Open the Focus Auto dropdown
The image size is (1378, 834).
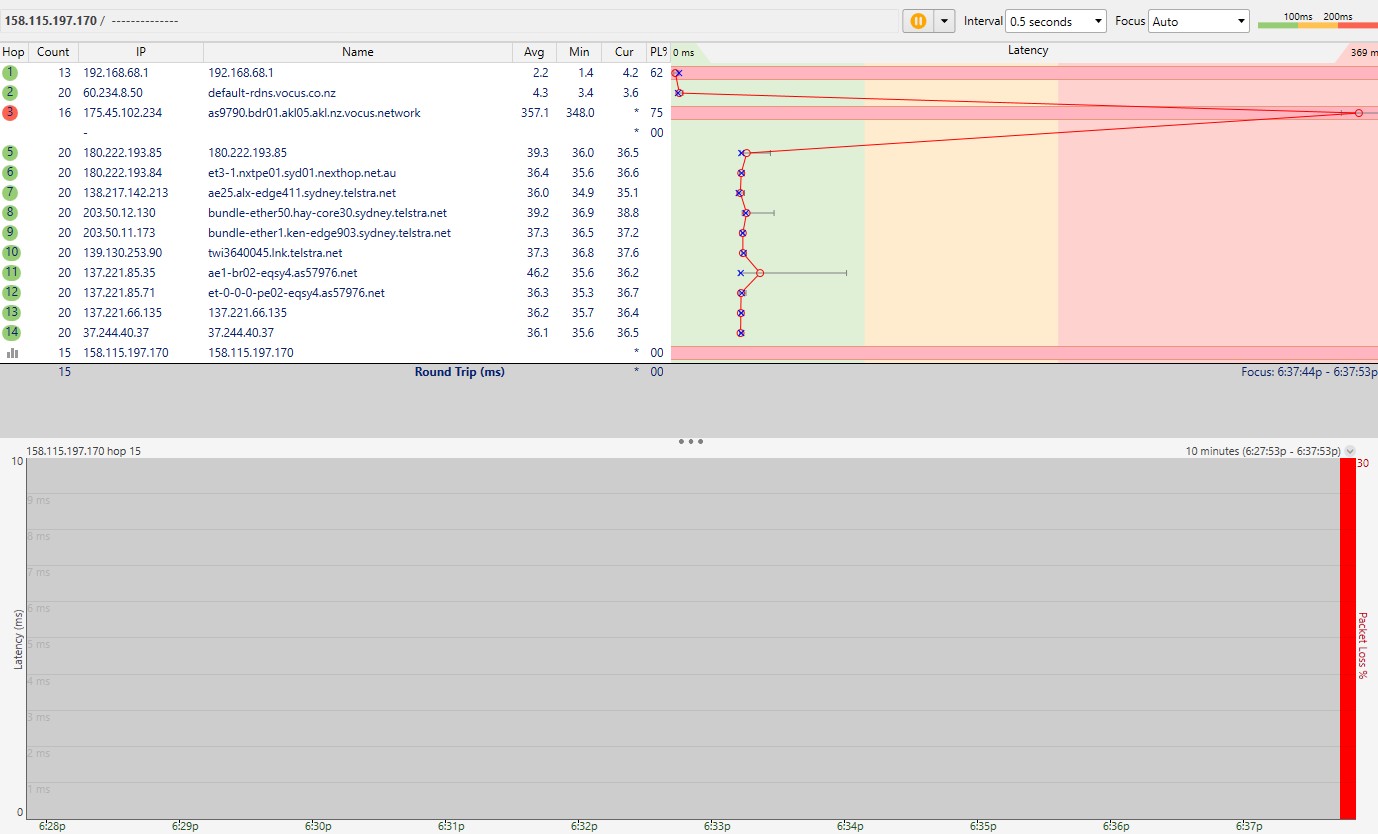[1199, 21]
